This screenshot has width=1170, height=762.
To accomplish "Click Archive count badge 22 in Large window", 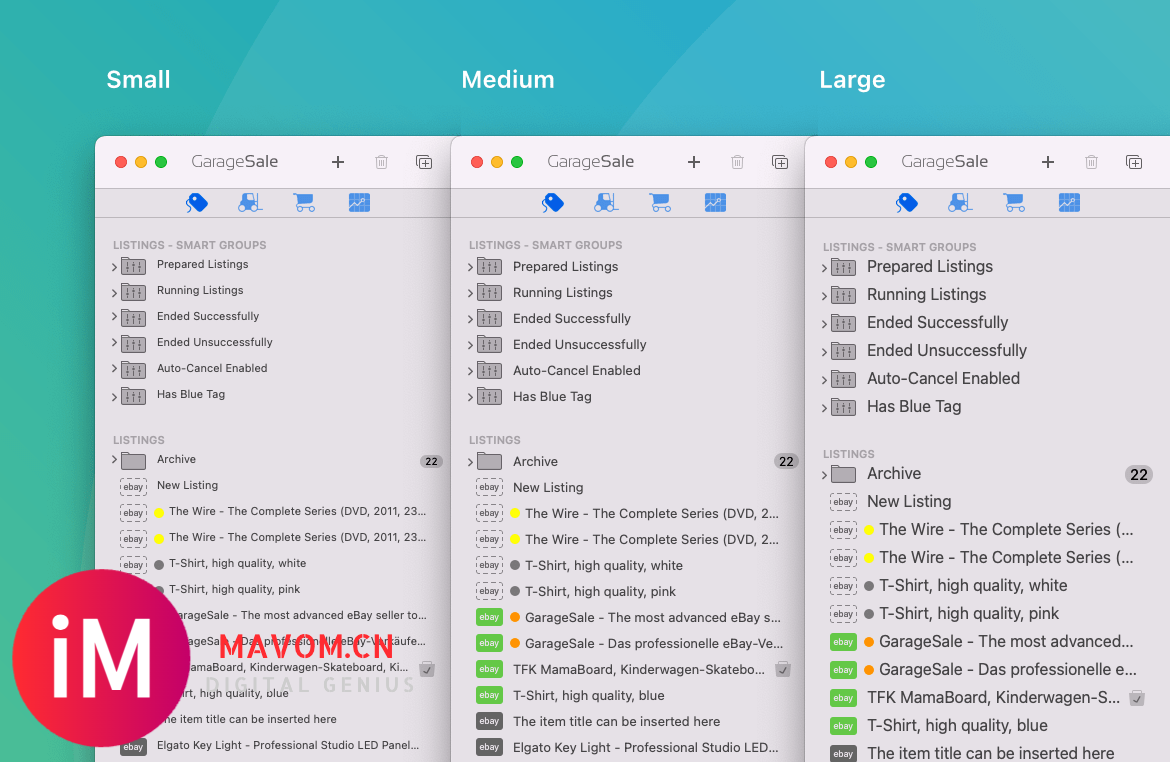I will 1139,475.
